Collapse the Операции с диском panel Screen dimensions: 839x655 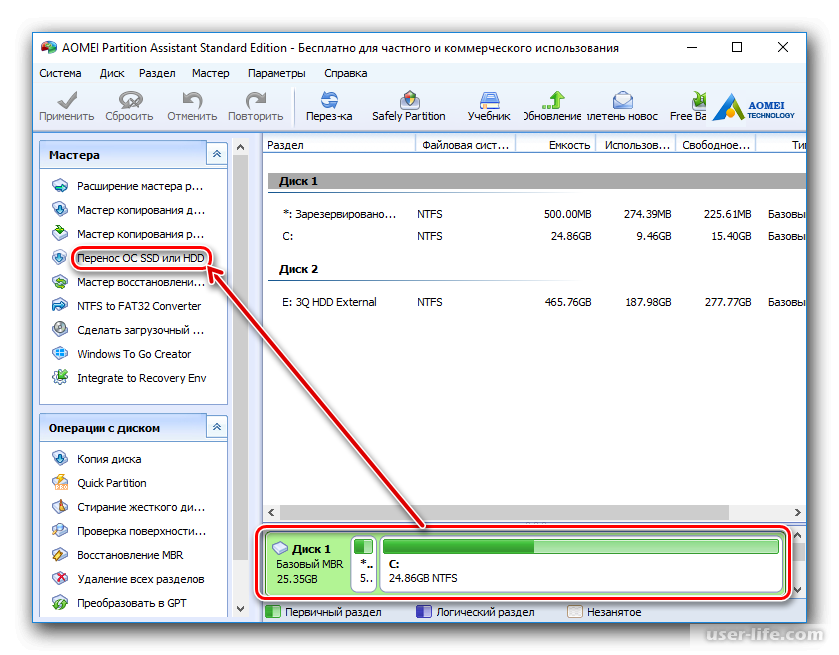(x=216, y=427)
